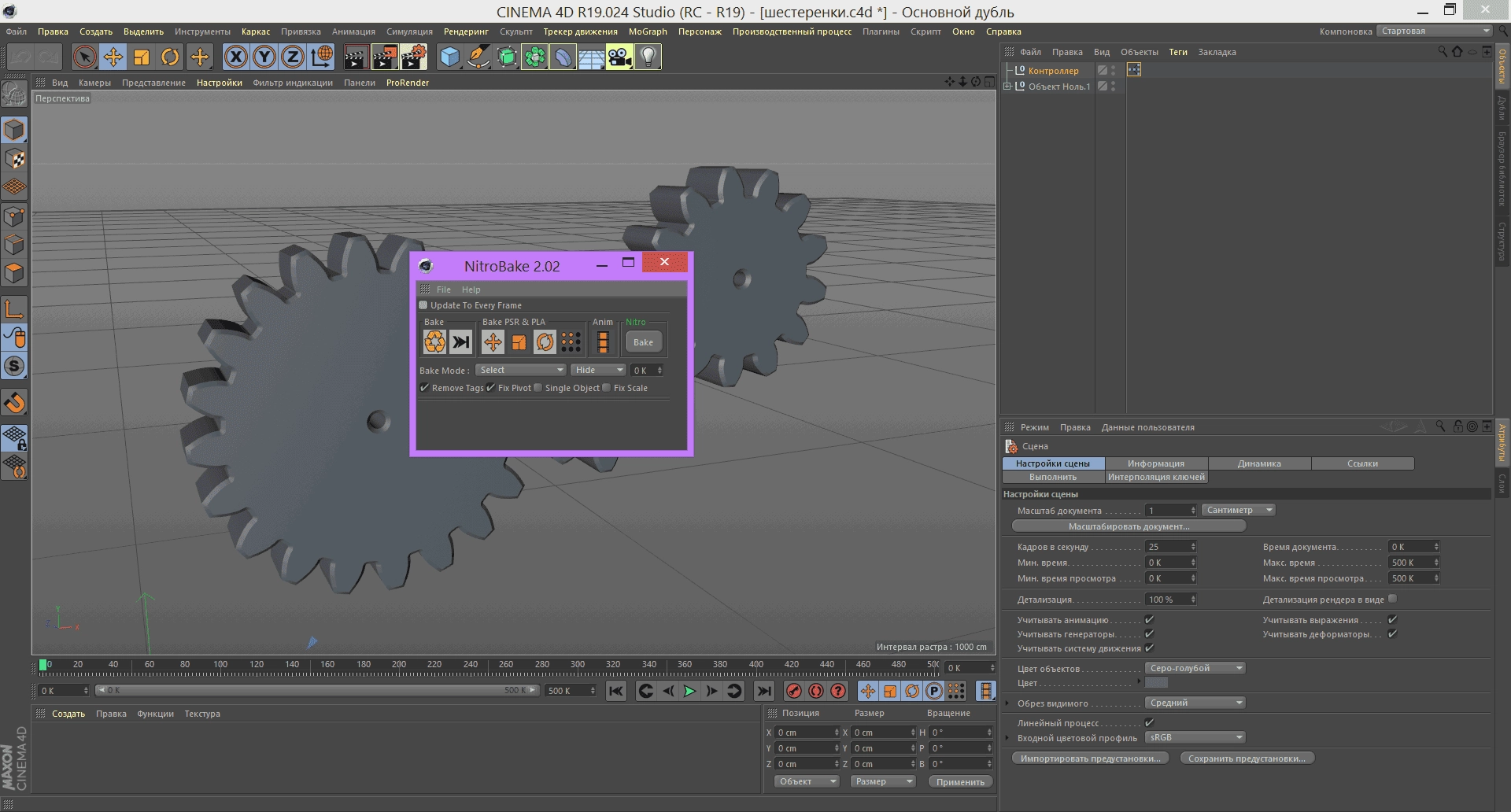
Task: Enable Fix Scale in NitroBake
Action: click(607, 387)
